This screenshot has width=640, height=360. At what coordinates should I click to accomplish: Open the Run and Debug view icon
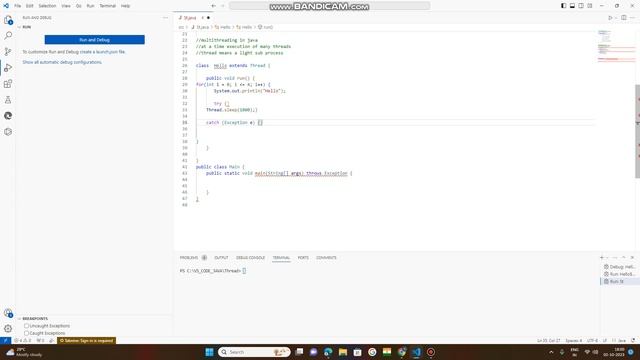pyautogui.click(x=8, y=68)
